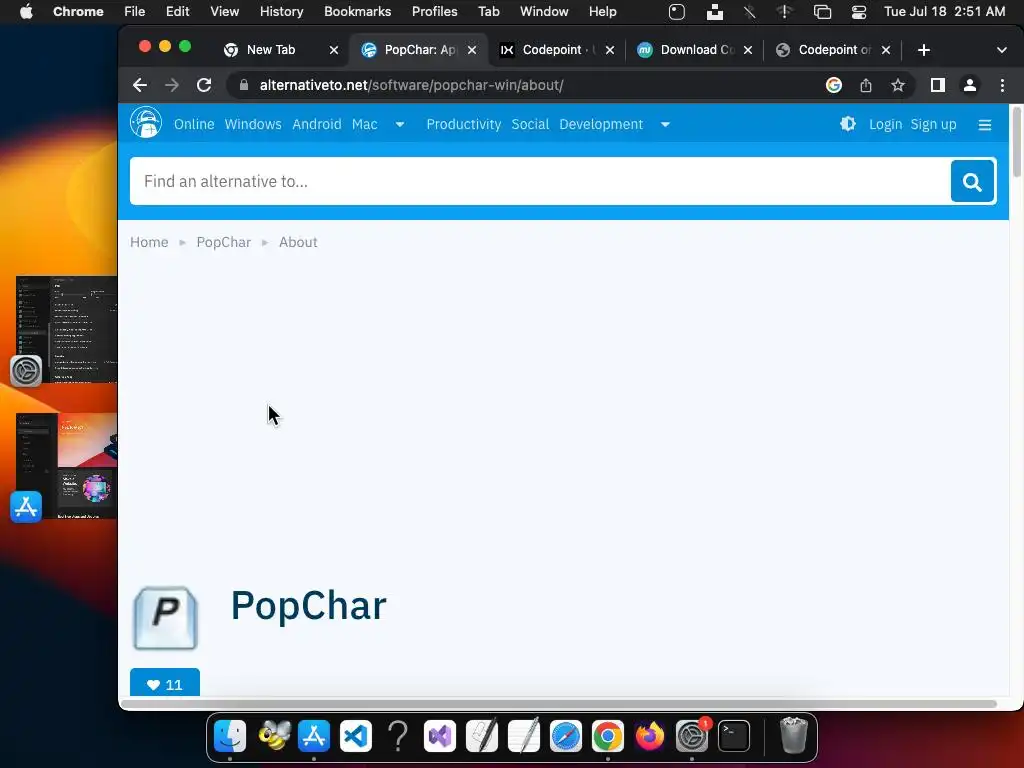
Task: Like PopChar with the heart 11 button
Action: coord(165,683)
